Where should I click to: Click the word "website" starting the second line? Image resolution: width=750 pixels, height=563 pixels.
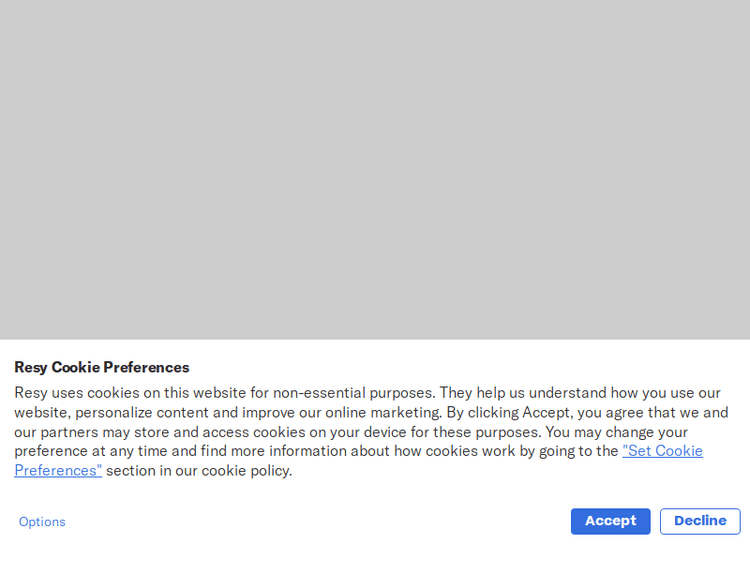[x=41, y=412]
